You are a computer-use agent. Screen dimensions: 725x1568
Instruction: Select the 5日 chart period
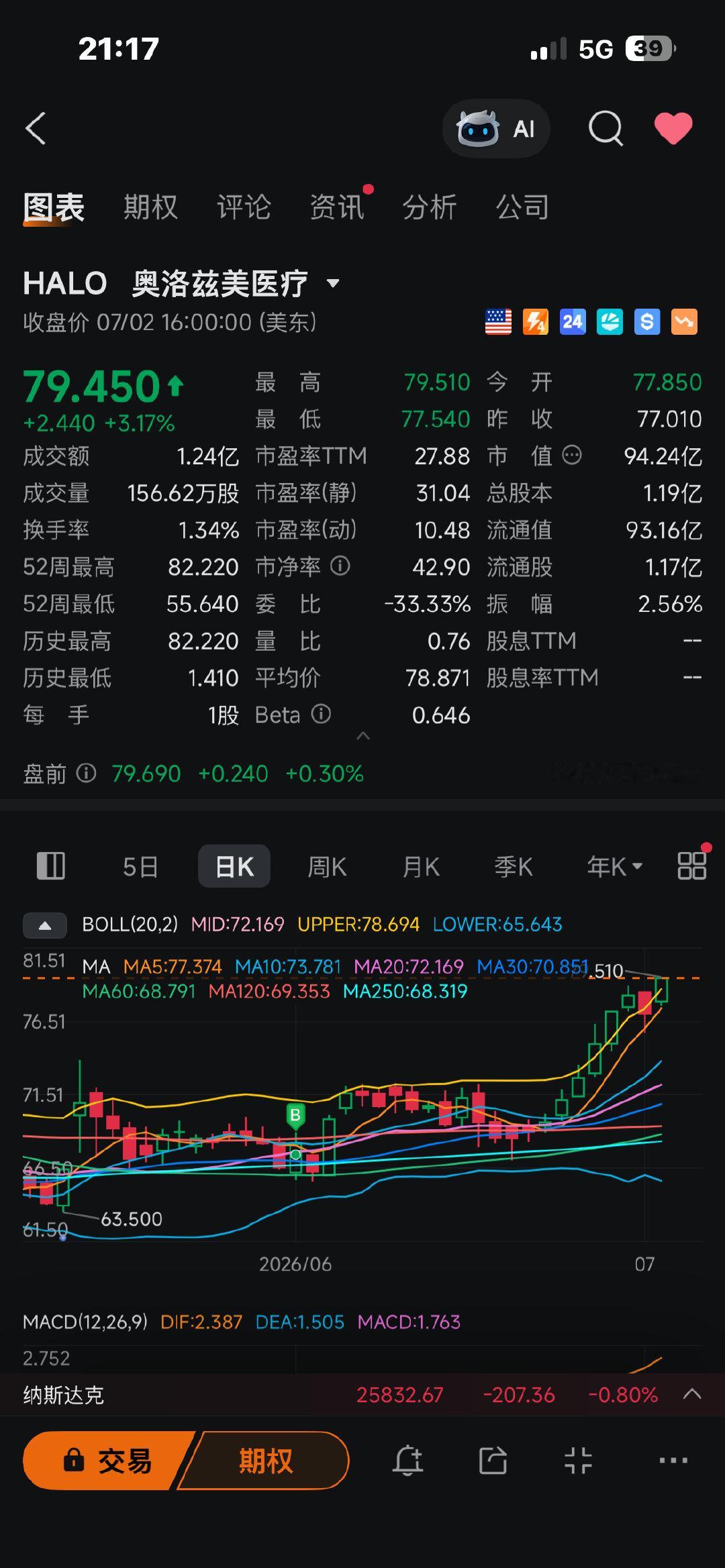(140, 867)
